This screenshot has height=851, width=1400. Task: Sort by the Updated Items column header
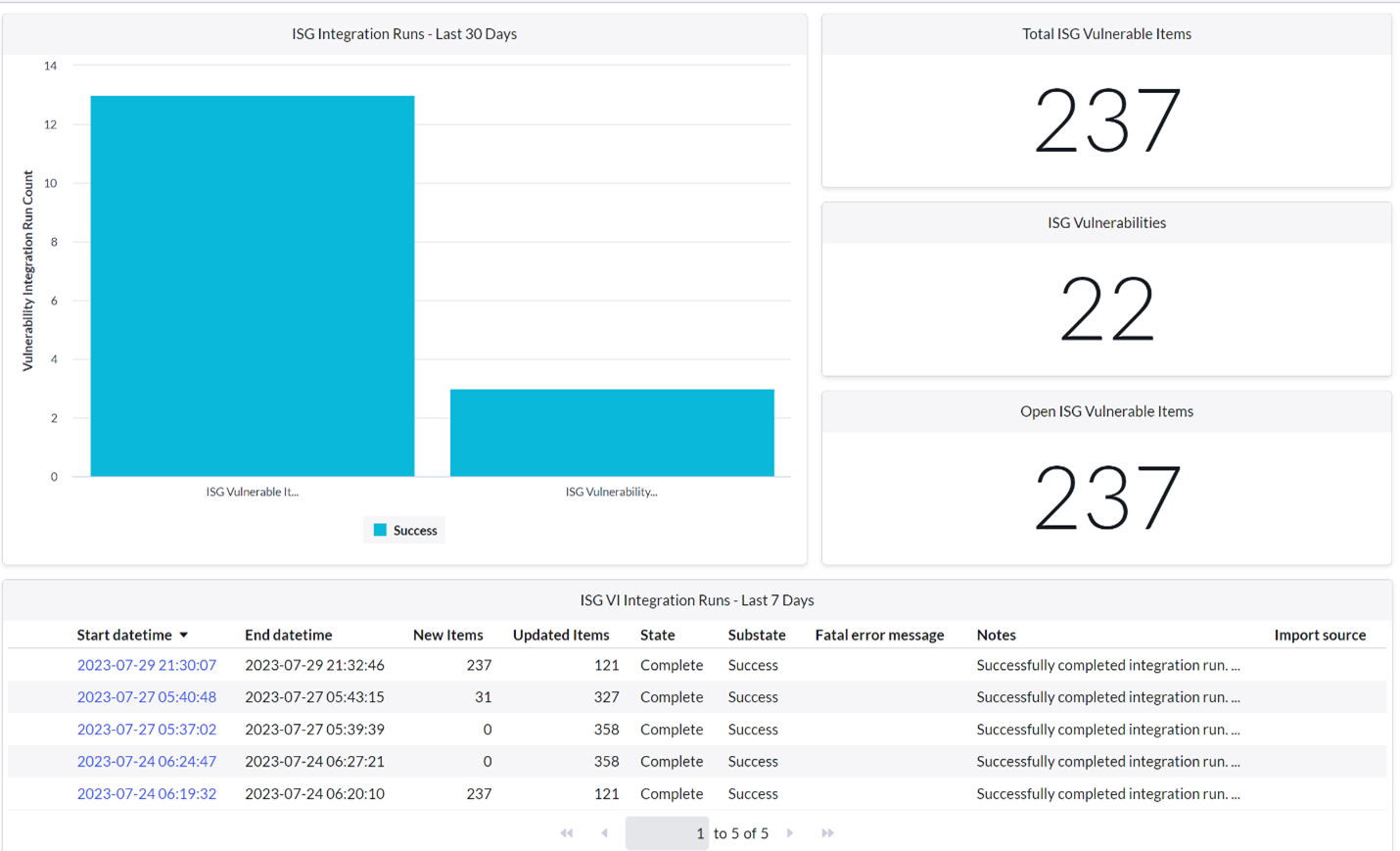[x=561, y=635]
